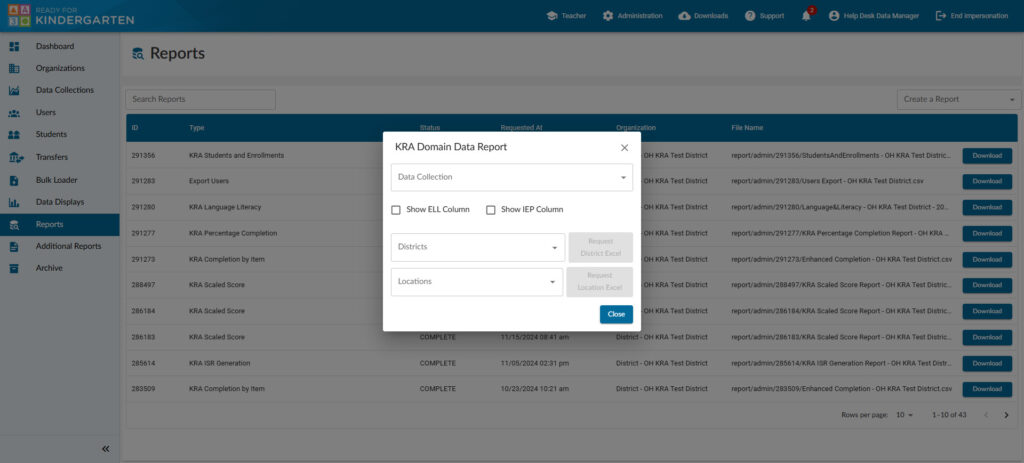The image size is (1024, 463).
Task: Open Organizations in the sidebar
Action: (x=59, y=69)
